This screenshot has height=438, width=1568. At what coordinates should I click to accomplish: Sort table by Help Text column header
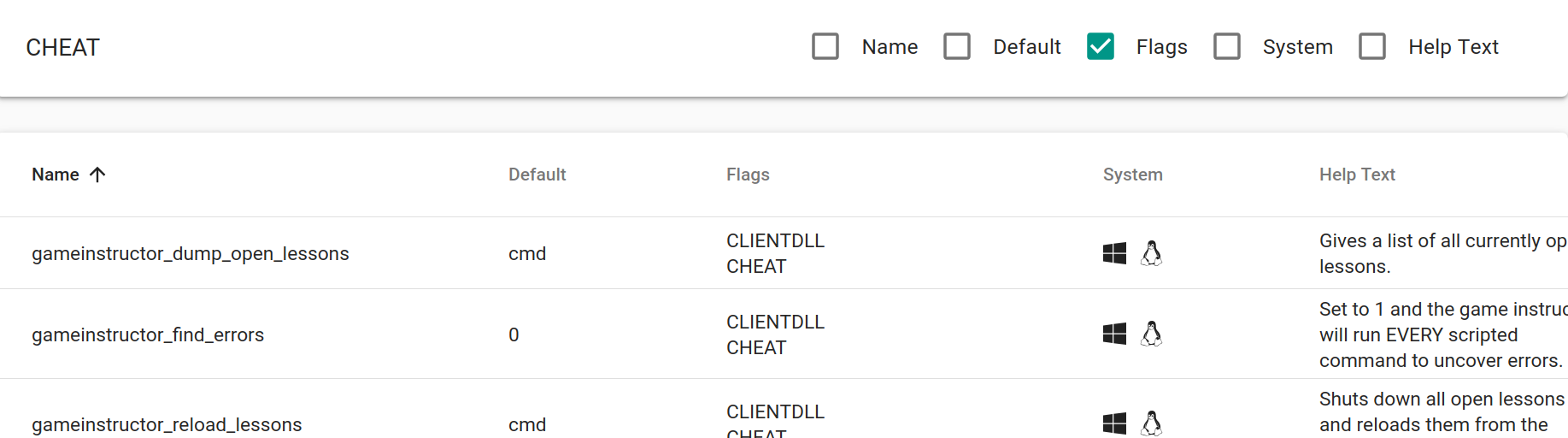[1357, 175]
